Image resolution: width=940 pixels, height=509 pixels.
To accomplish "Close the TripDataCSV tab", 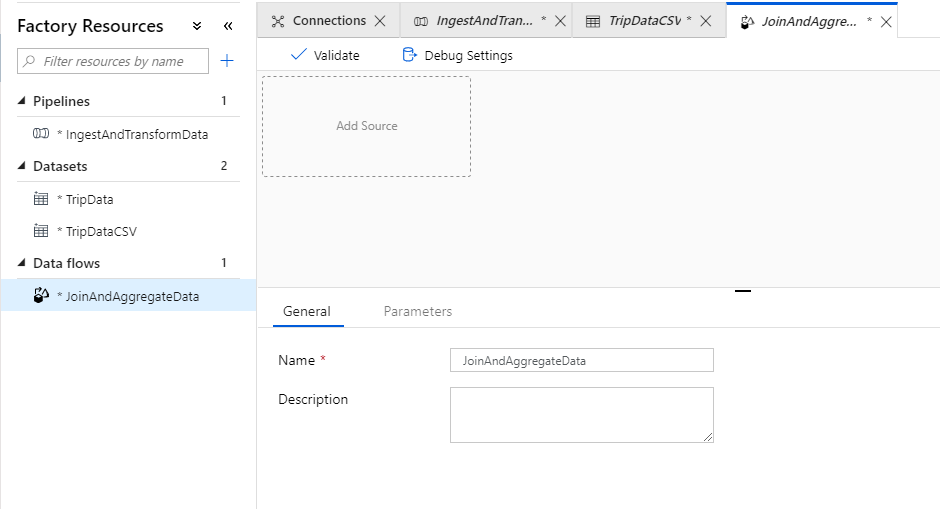I will point(706,21).
